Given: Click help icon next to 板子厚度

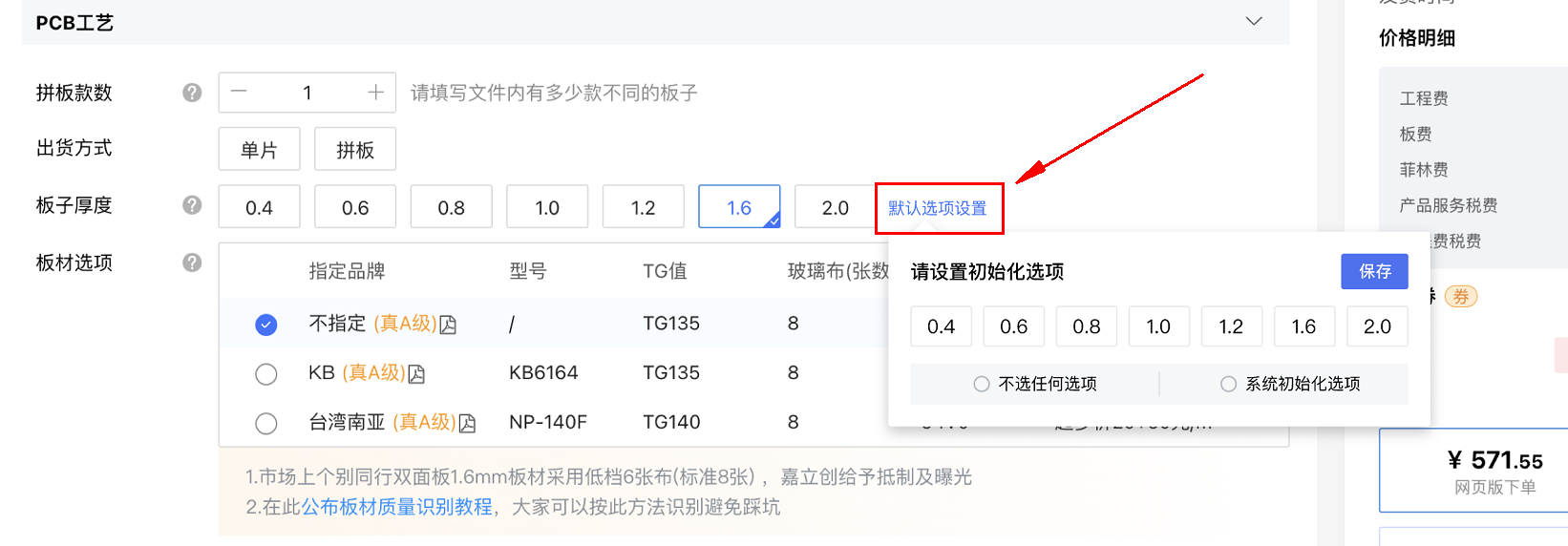Looking at the screenshot, I should click(x=192, y=205).
